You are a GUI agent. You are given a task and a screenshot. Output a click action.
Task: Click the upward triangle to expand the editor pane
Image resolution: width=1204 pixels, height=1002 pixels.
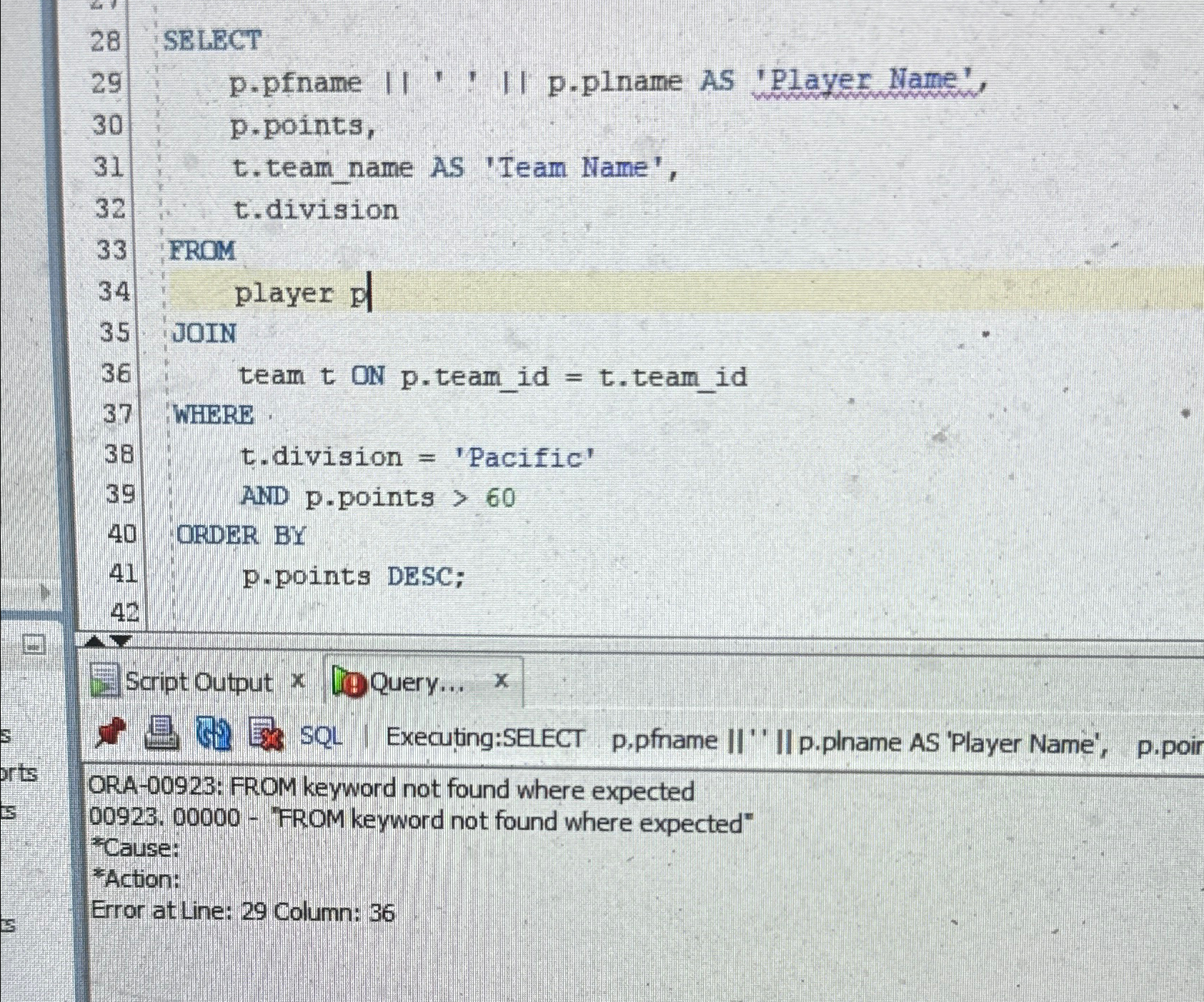(94, 640)
